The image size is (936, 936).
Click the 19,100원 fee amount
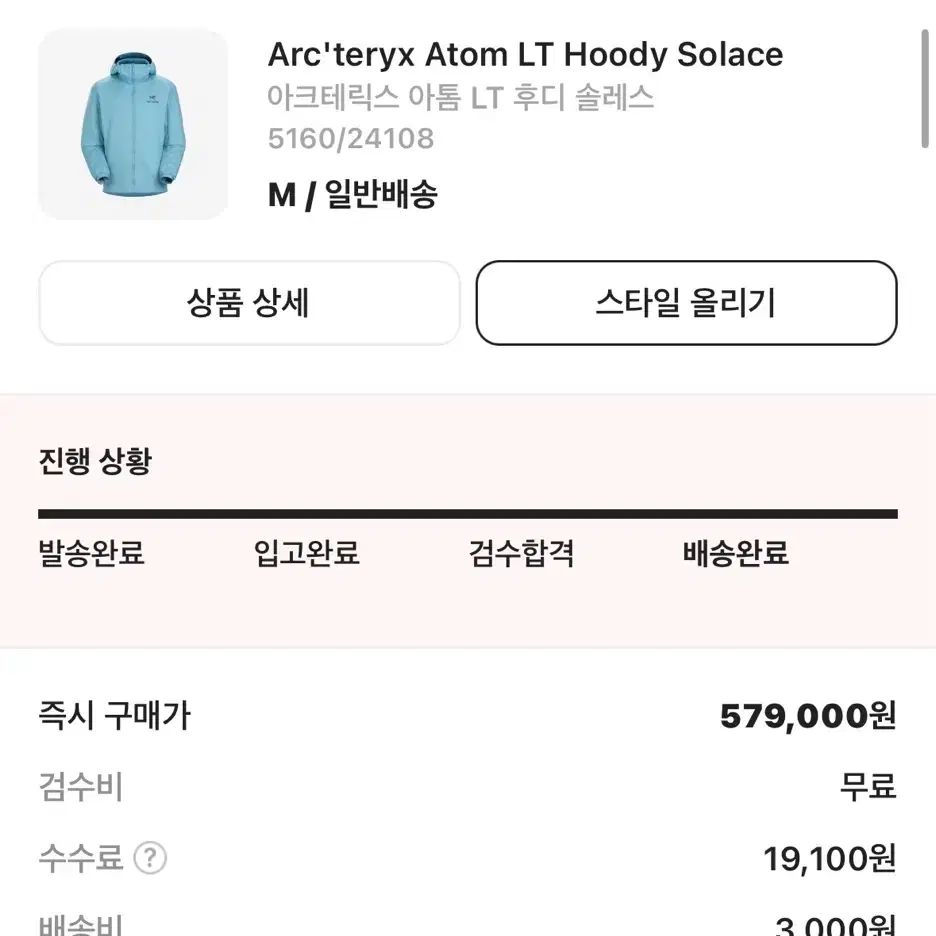click(x=830, y=858)
